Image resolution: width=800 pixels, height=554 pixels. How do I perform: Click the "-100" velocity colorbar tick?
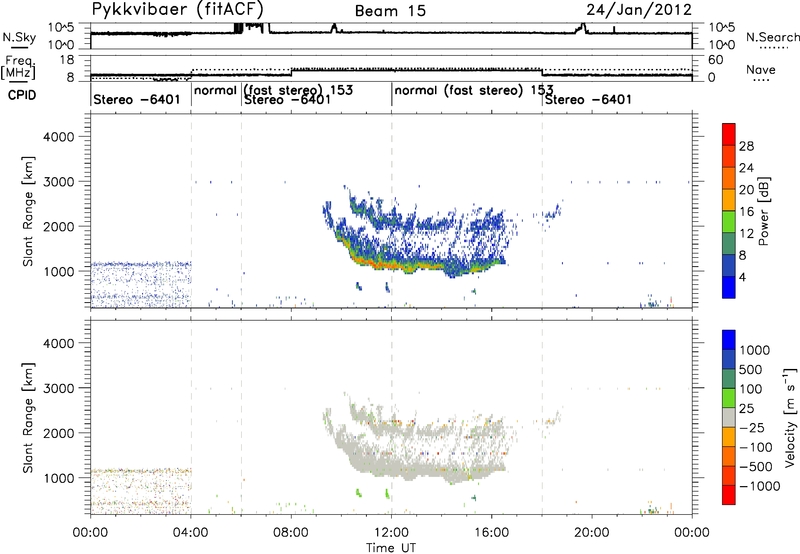click(756, 447)
